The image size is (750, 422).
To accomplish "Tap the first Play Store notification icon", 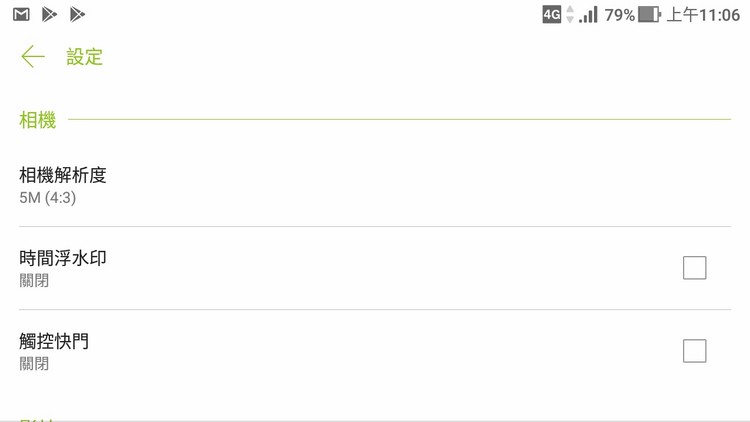I will point(49,14).
